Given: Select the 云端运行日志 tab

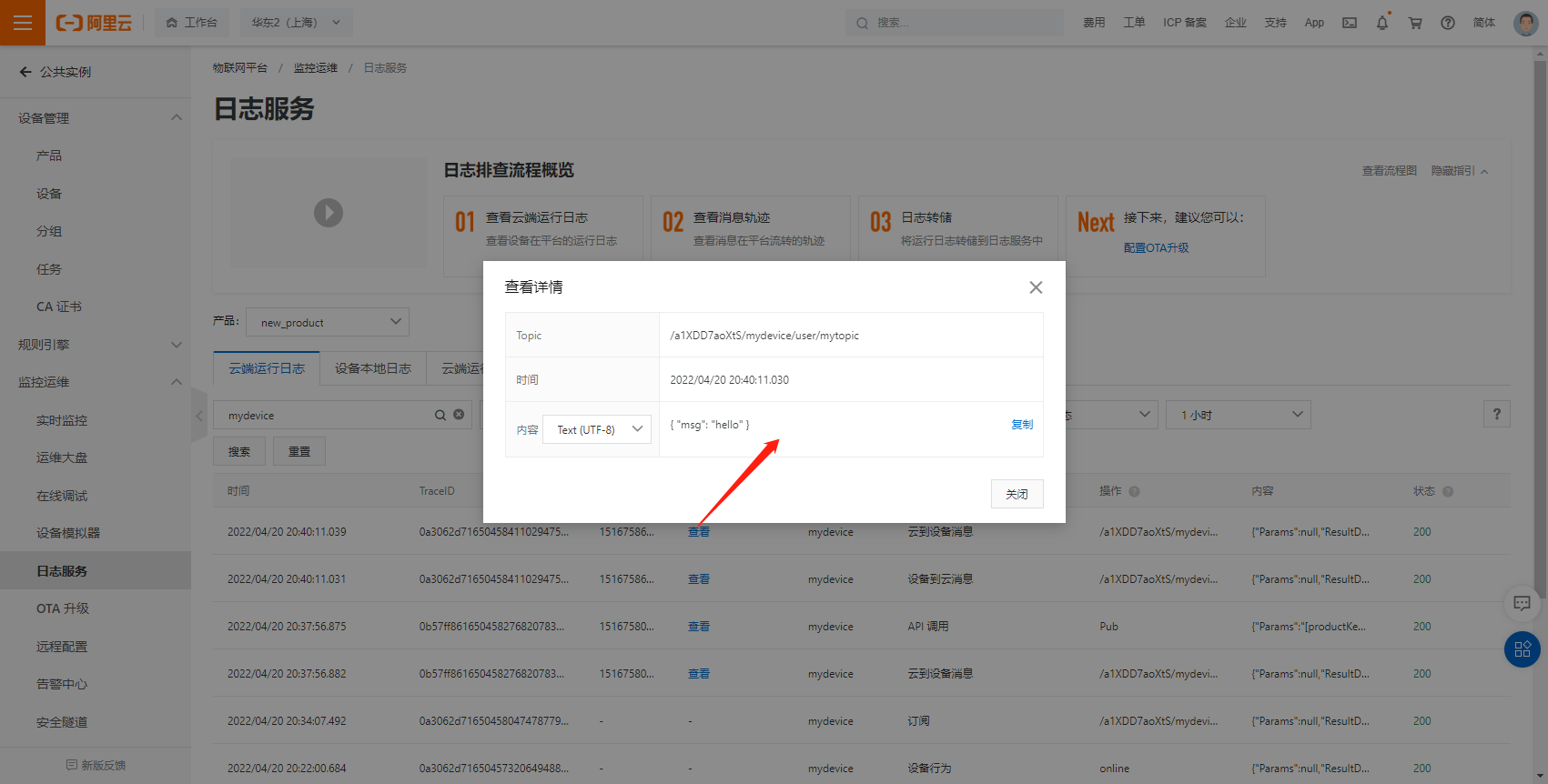Looking at the screenshot, I should pos(267,368).
